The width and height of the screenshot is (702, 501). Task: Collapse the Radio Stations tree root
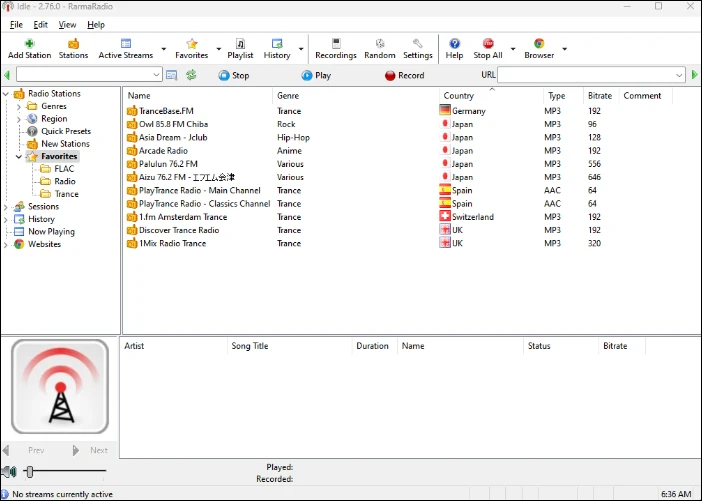click(6, 94)
